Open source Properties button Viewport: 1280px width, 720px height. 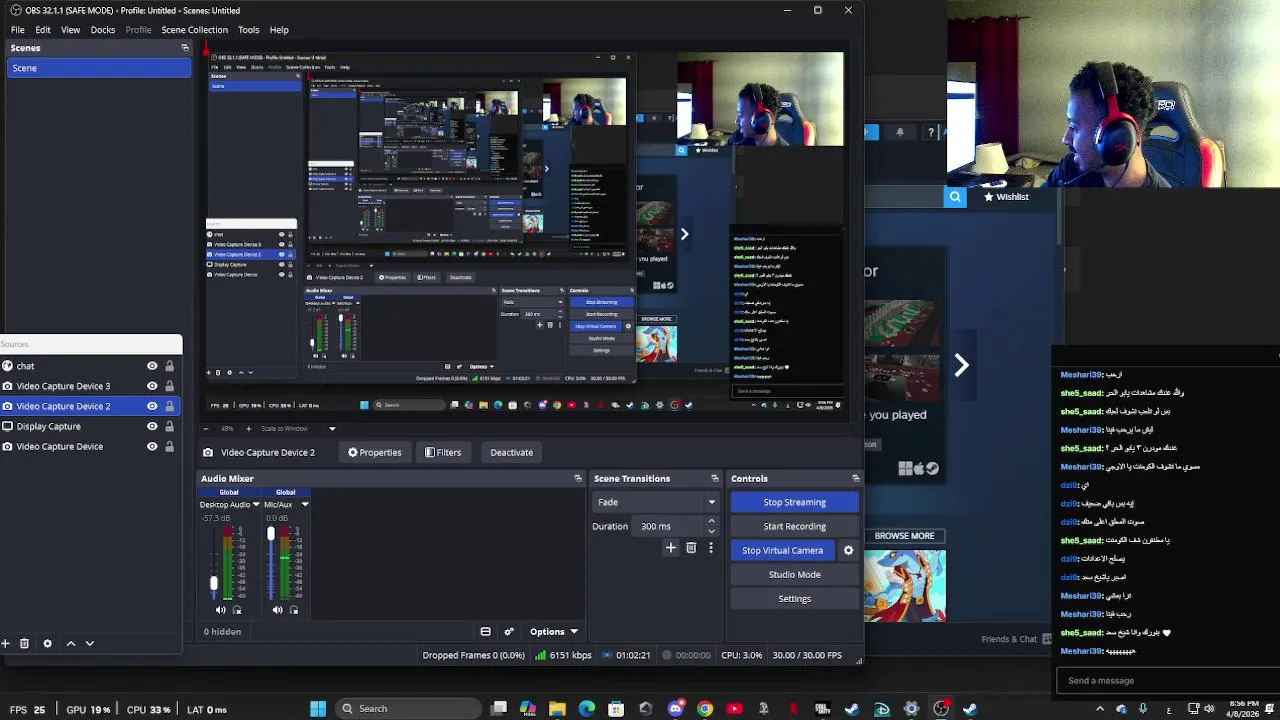pyautogui.click(x=375, y=452)
